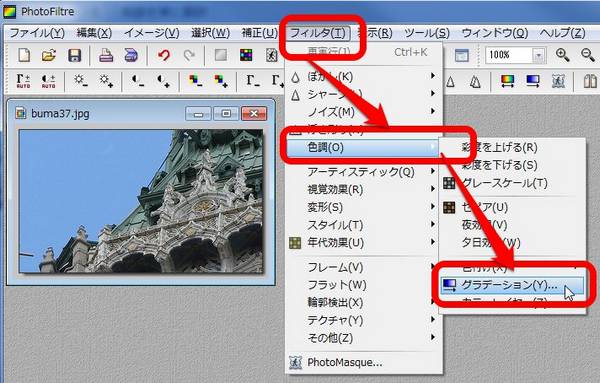The image size is (600, 383).
Task: Reduce saturation with the color squares minus icon
Action: point(196,81)
